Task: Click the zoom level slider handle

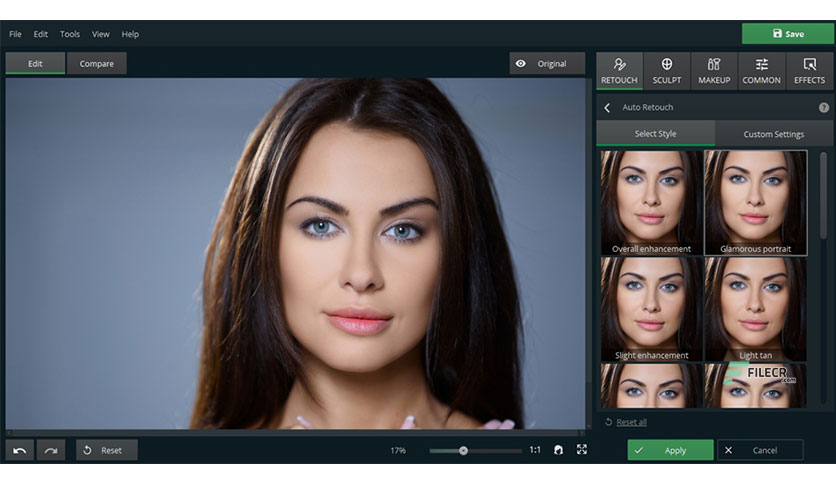Action: coord(463,450)
